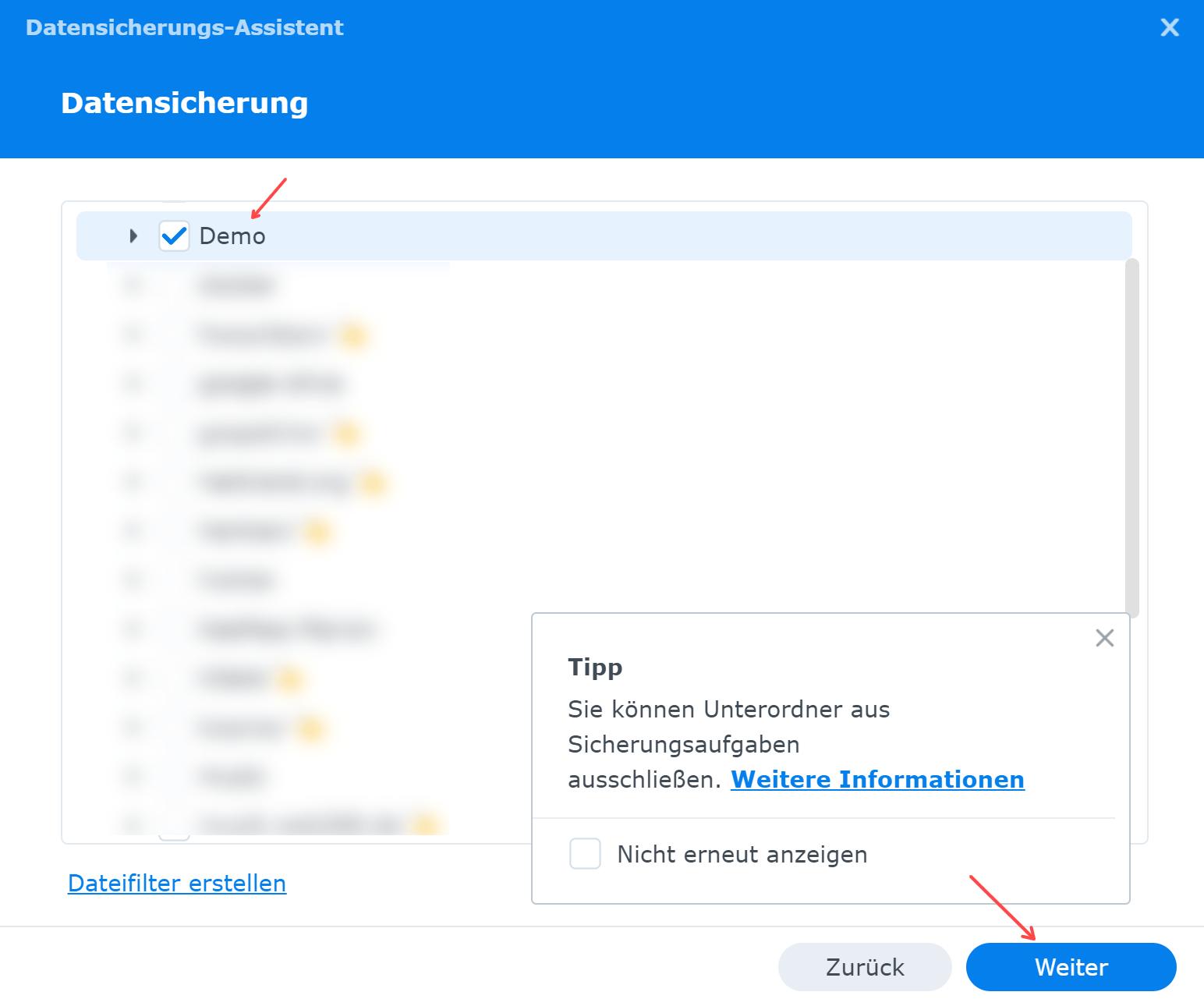
Task: Proceed with the Weiter button
Action: click(1071, 967)
